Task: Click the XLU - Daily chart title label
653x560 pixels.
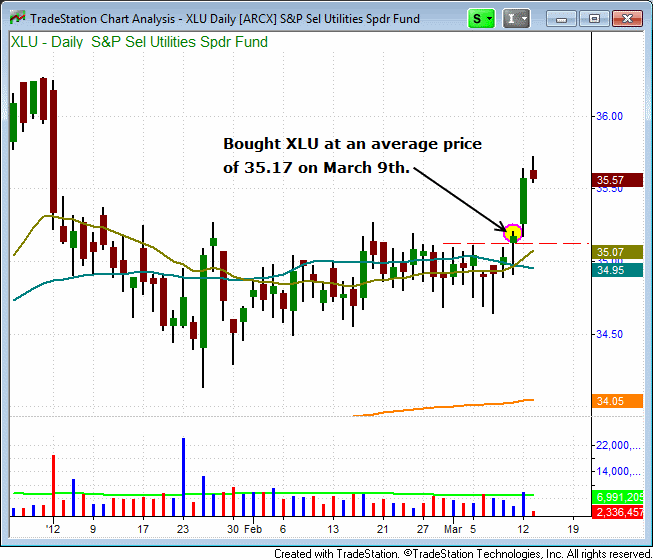Action: coord(139,42)
